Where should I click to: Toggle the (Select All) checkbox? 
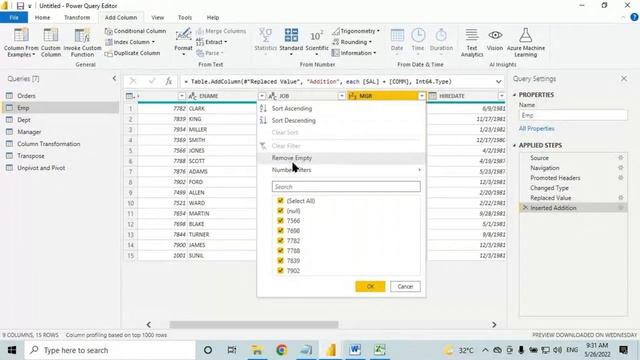pos(280,201)
